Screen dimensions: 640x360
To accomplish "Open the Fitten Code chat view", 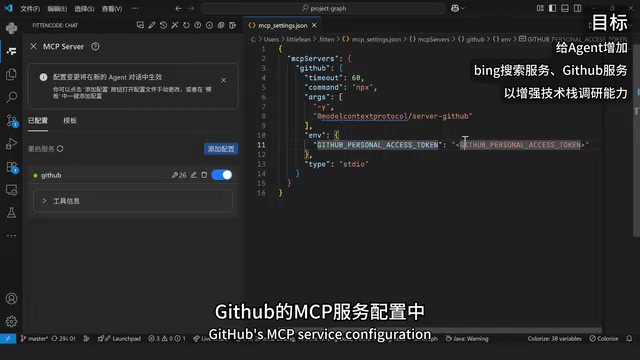I will click(11, 51).
